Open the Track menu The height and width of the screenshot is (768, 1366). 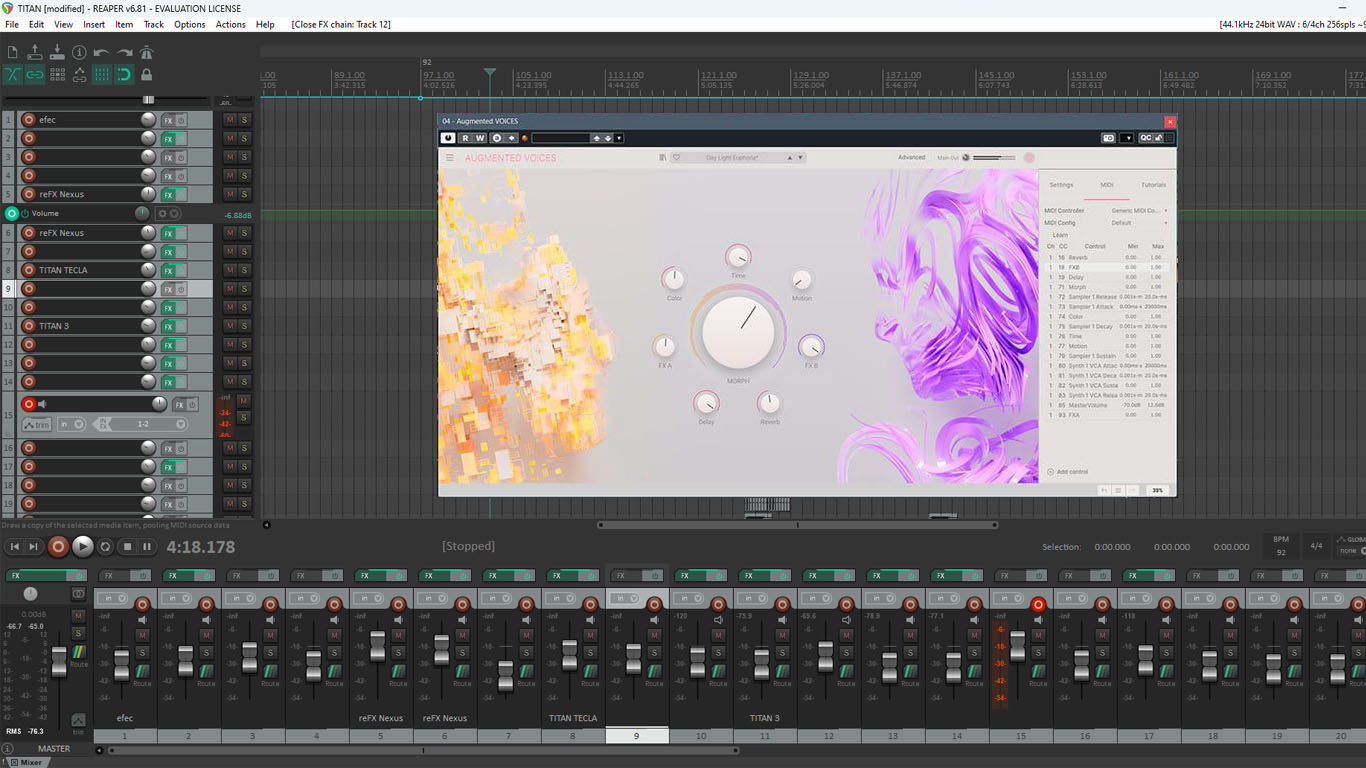tap(154, 24)
